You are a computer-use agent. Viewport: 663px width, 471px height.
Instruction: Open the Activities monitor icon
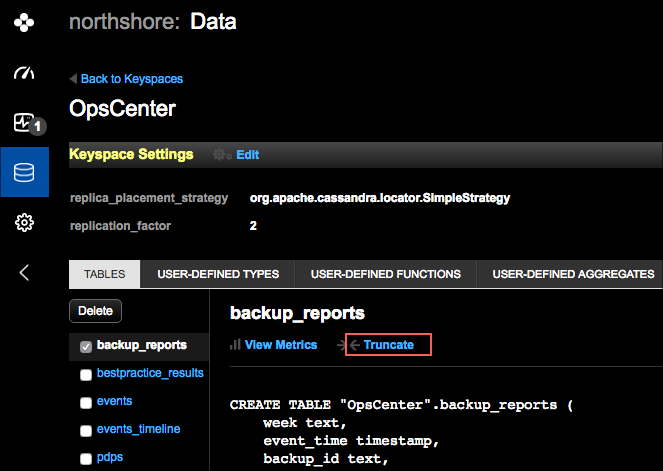coord(24,123)
